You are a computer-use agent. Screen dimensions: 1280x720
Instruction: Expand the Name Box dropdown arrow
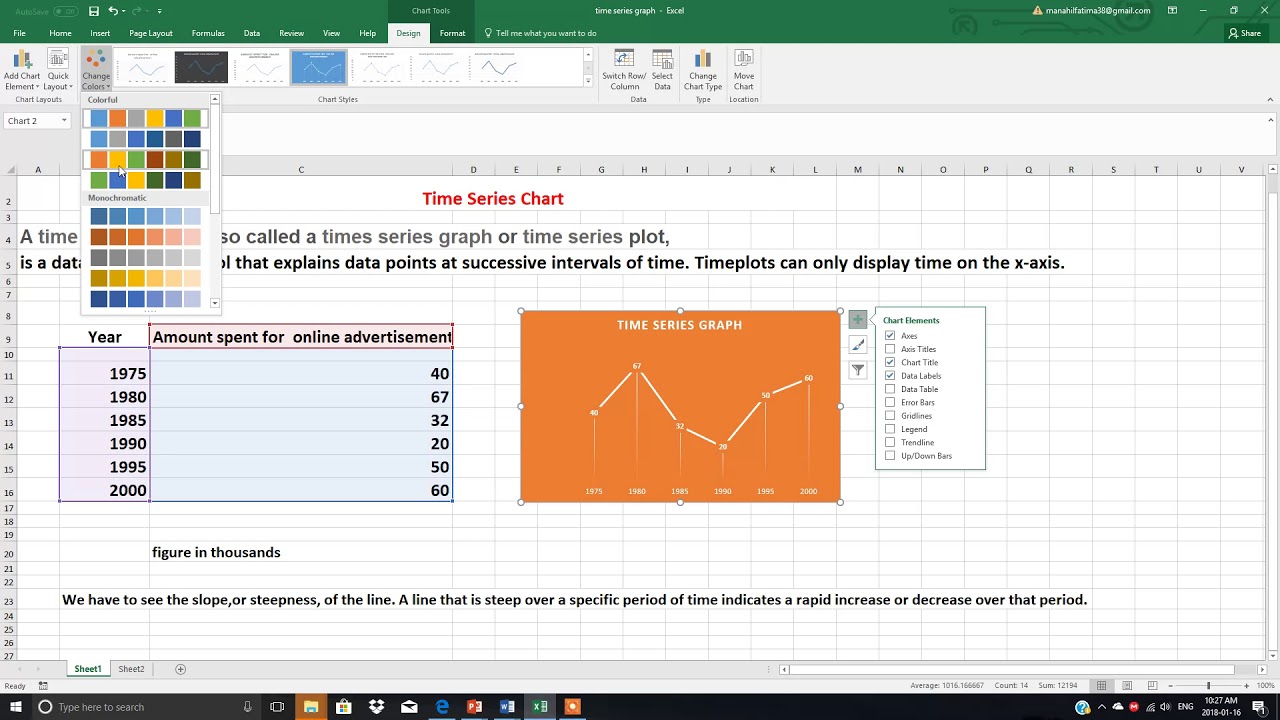(x=64, y=121)
